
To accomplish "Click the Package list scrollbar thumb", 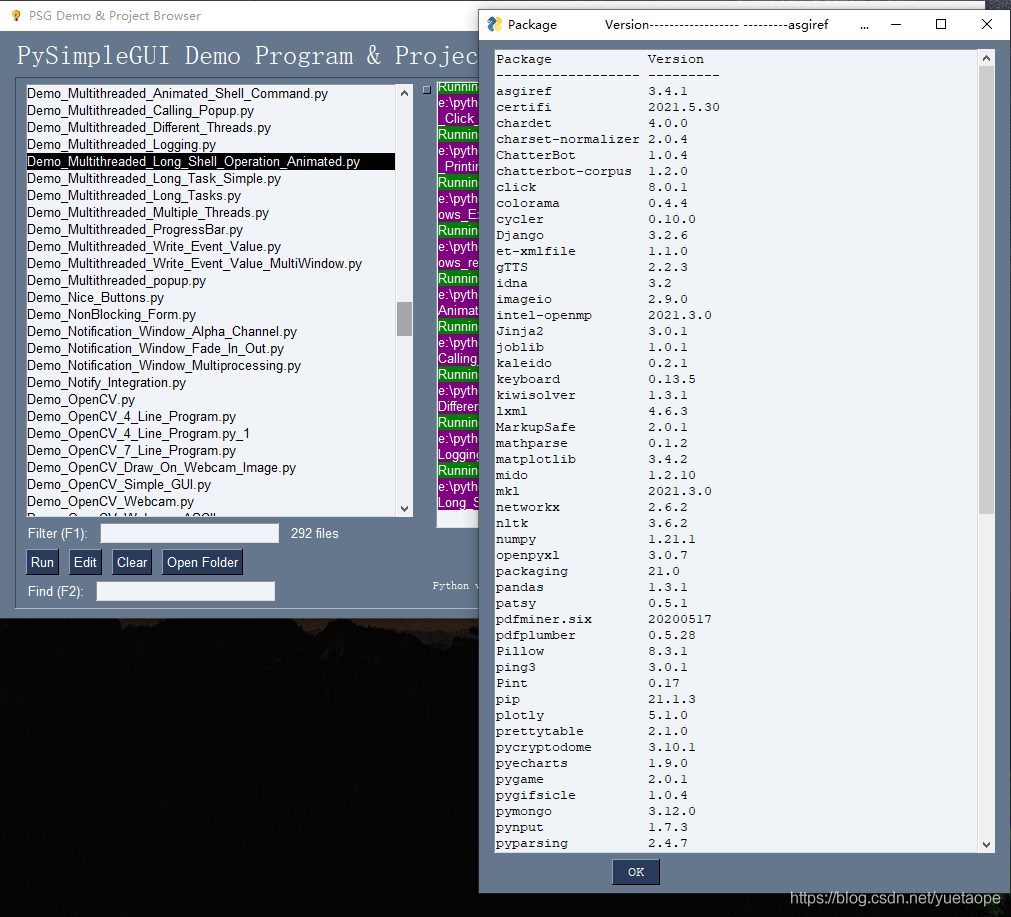I will click(x=986, y=290).
